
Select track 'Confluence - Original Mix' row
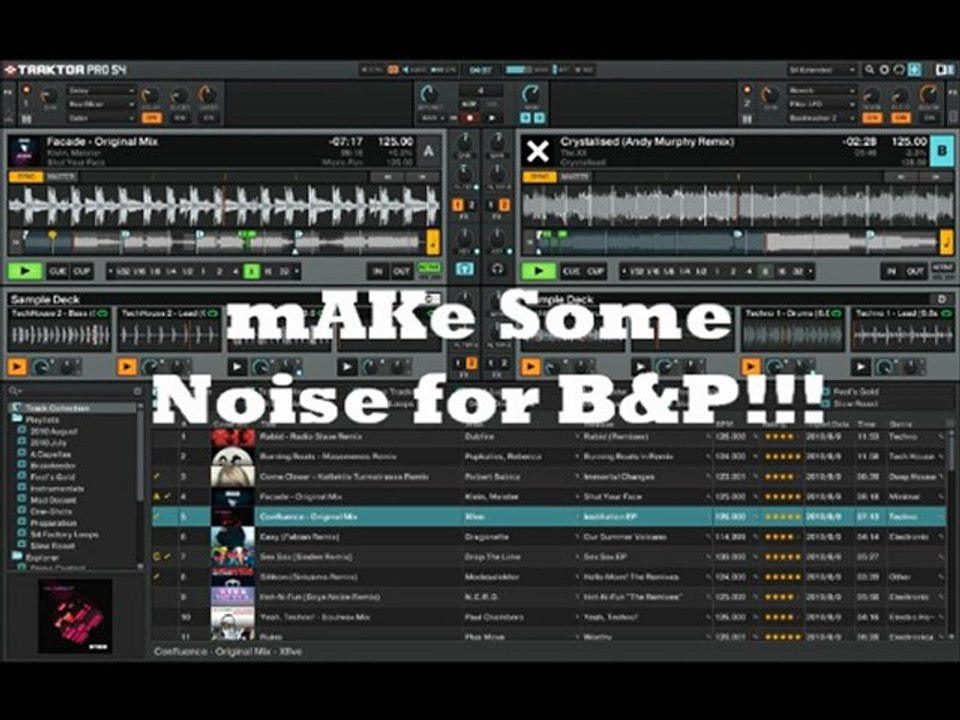550,517
